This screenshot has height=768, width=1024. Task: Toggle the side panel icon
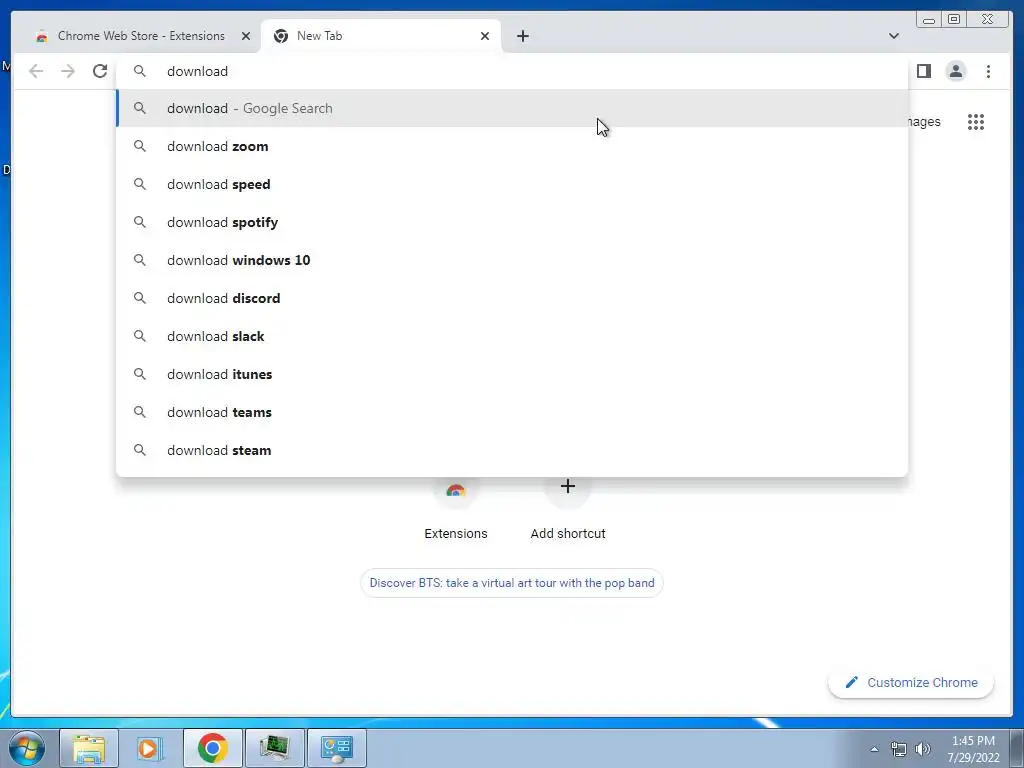coord(923,71)
